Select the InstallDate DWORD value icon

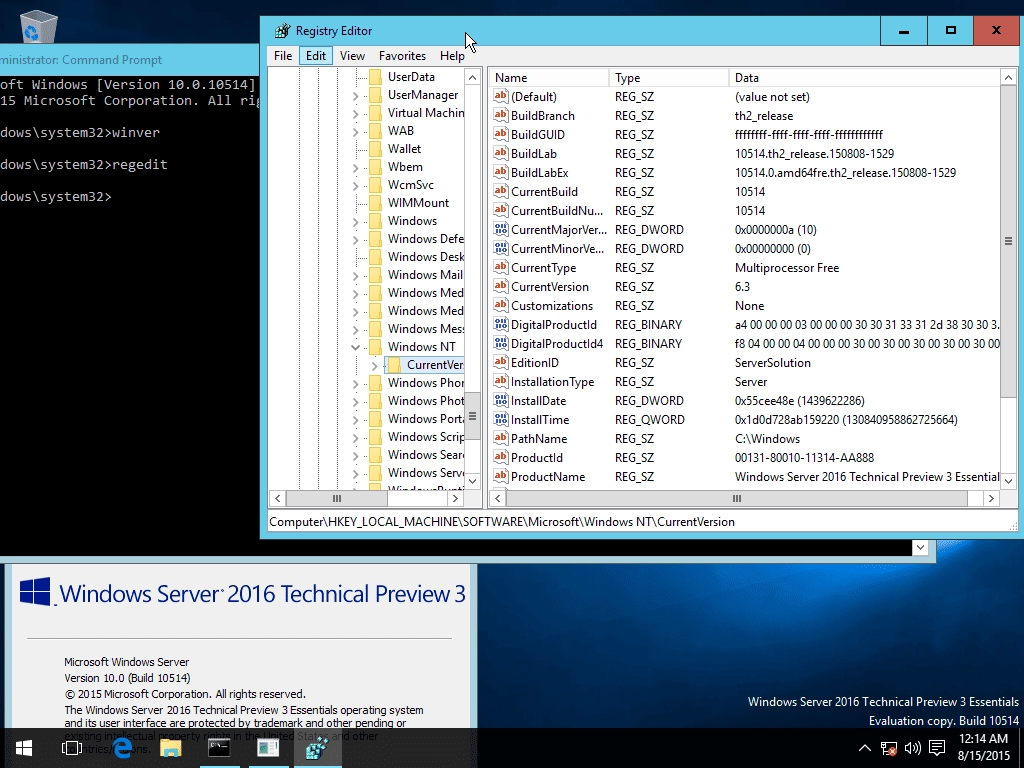coord(501,400)
